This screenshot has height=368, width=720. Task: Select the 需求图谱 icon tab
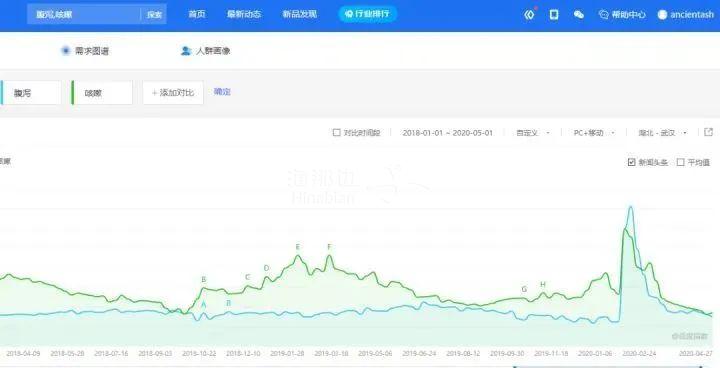(66, 51)
